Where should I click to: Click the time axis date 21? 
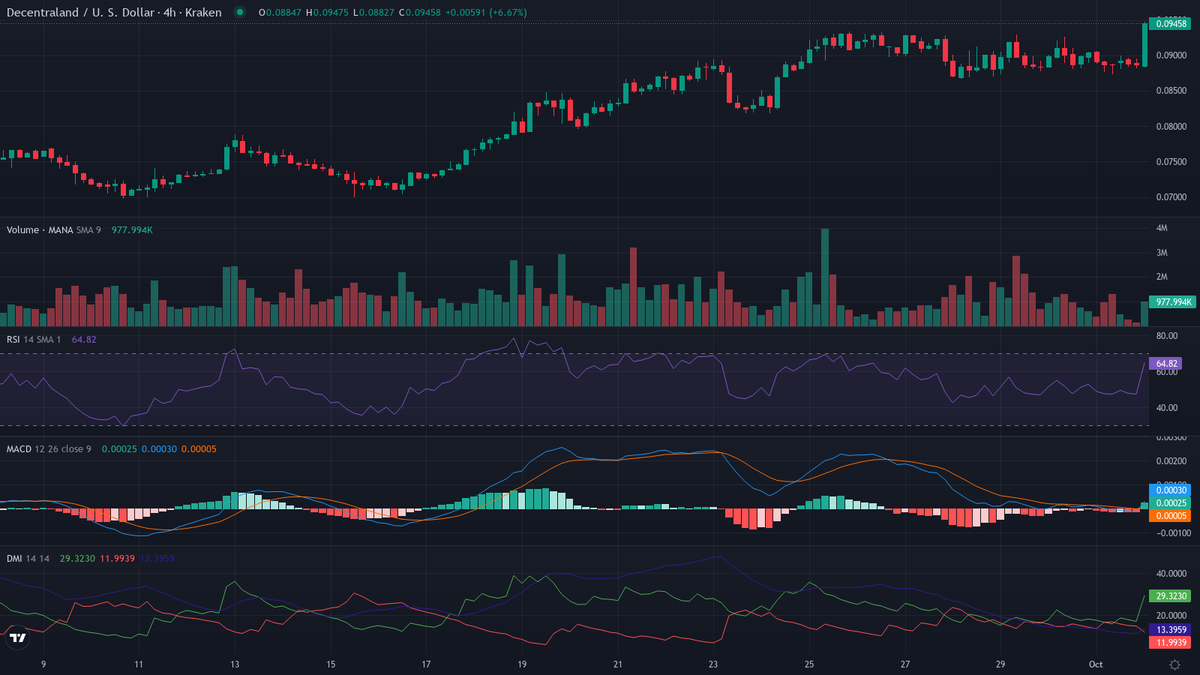pyautogui.click(x=618, y=664)
